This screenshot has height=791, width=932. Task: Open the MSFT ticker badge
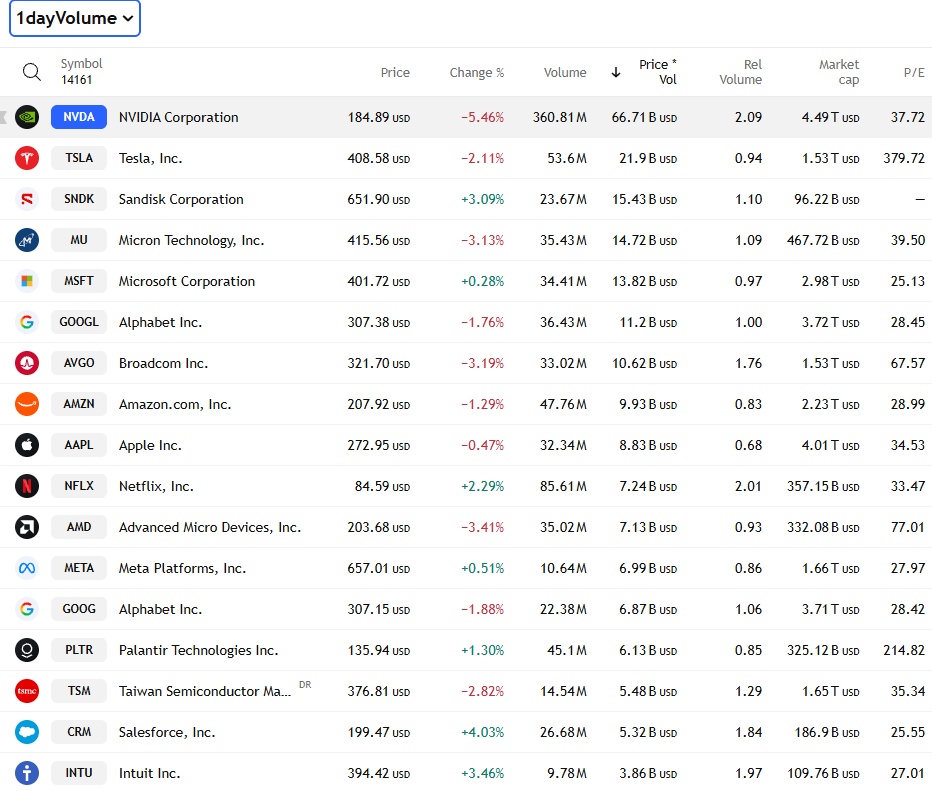pos(79,281)
